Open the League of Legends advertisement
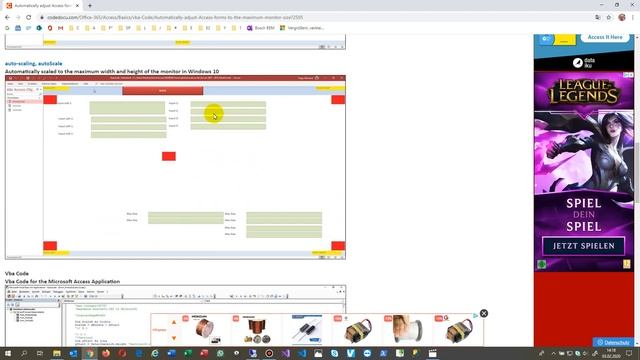Viewport: 640px width, 360px height. (584, 171)
